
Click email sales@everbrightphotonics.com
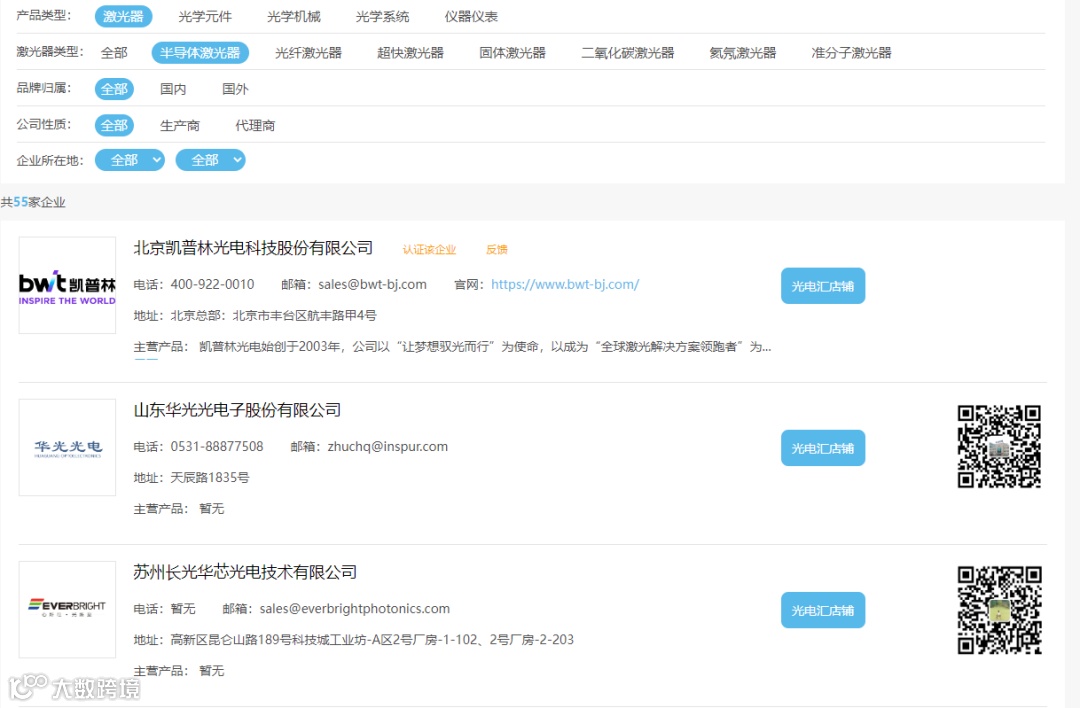click(x=355, y=609)
